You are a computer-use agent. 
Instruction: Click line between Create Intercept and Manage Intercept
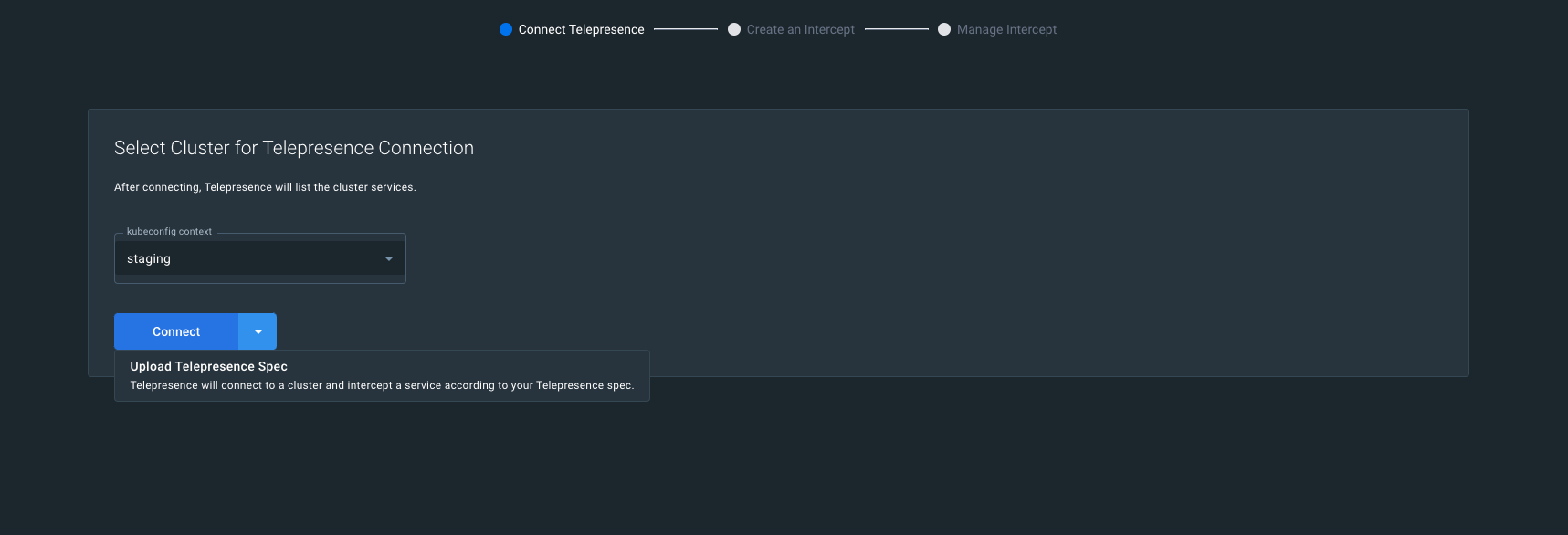pyautogui.click(x=896, y=29)
